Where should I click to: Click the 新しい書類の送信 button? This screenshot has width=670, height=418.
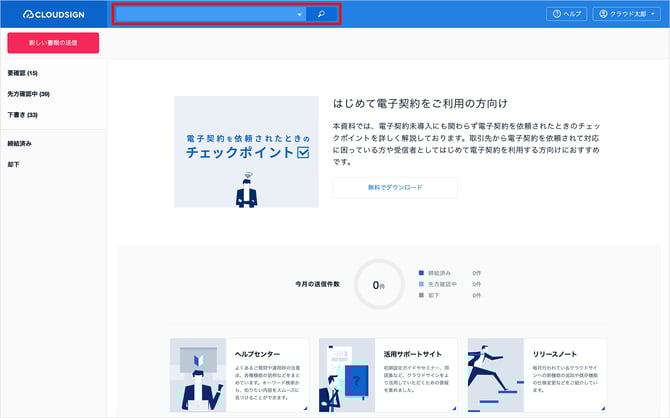(53, 43)
